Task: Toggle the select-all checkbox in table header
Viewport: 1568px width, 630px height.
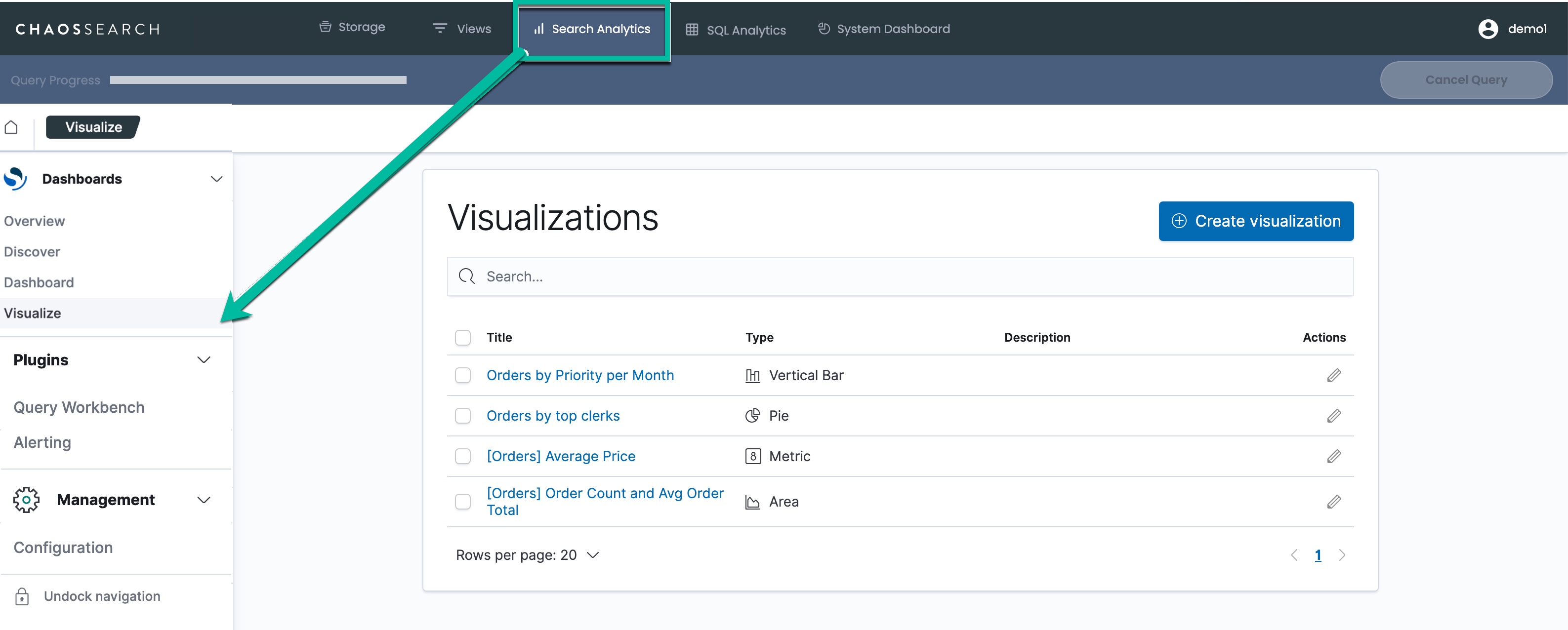Action: click(462, 338)
